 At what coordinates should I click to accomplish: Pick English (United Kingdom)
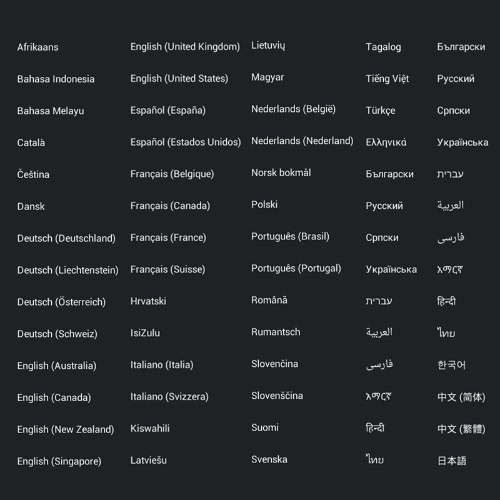(x=185, y=47)
